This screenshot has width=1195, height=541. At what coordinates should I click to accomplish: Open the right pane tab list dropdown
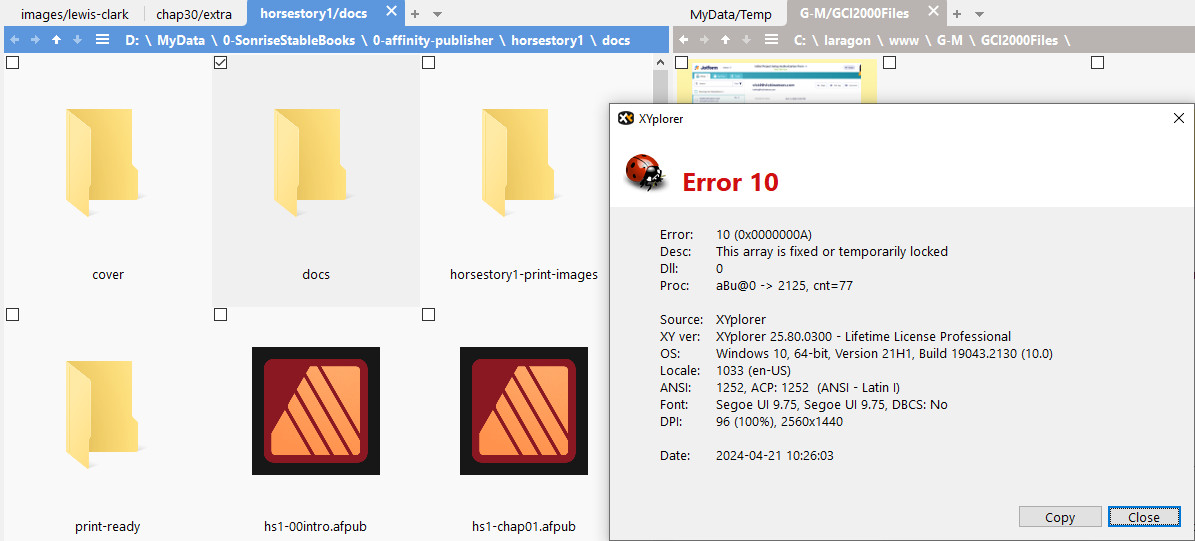coord(980,14)
